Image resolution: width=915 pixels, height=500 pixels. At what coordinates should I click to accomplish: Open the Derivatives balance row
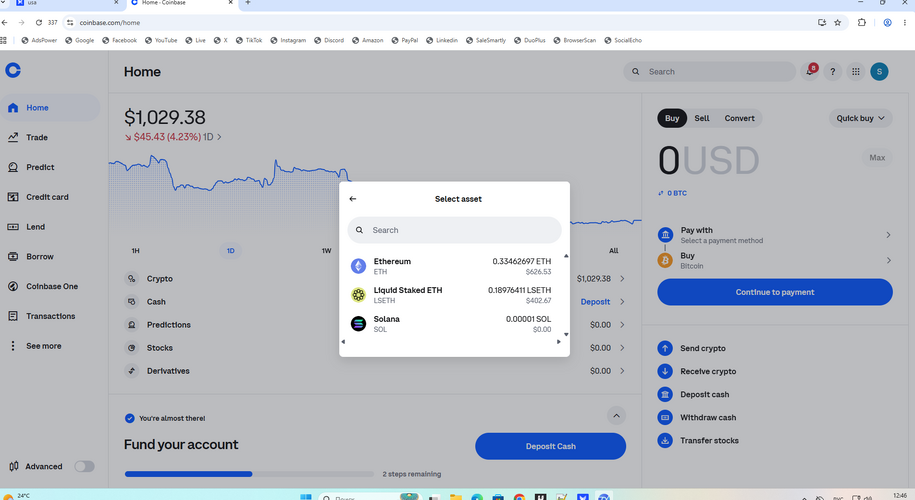tap(375, 371)
